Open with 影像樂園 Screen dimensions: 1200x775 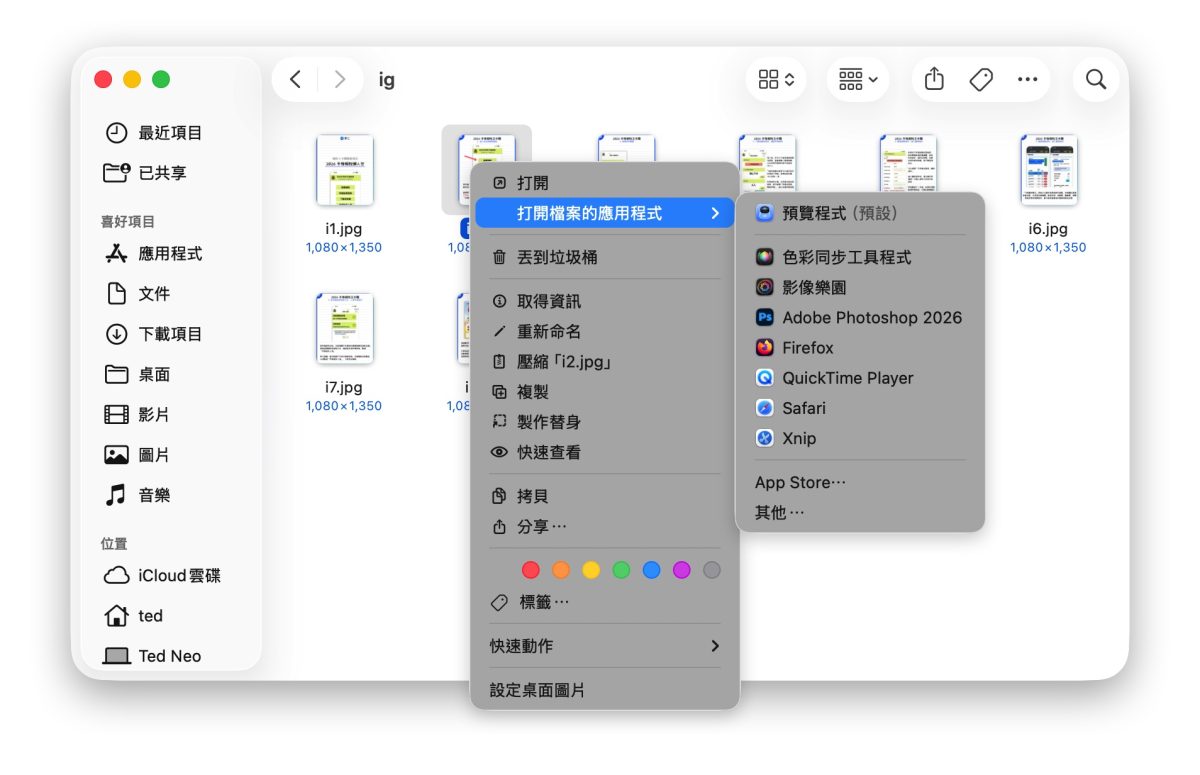(860, 287)
